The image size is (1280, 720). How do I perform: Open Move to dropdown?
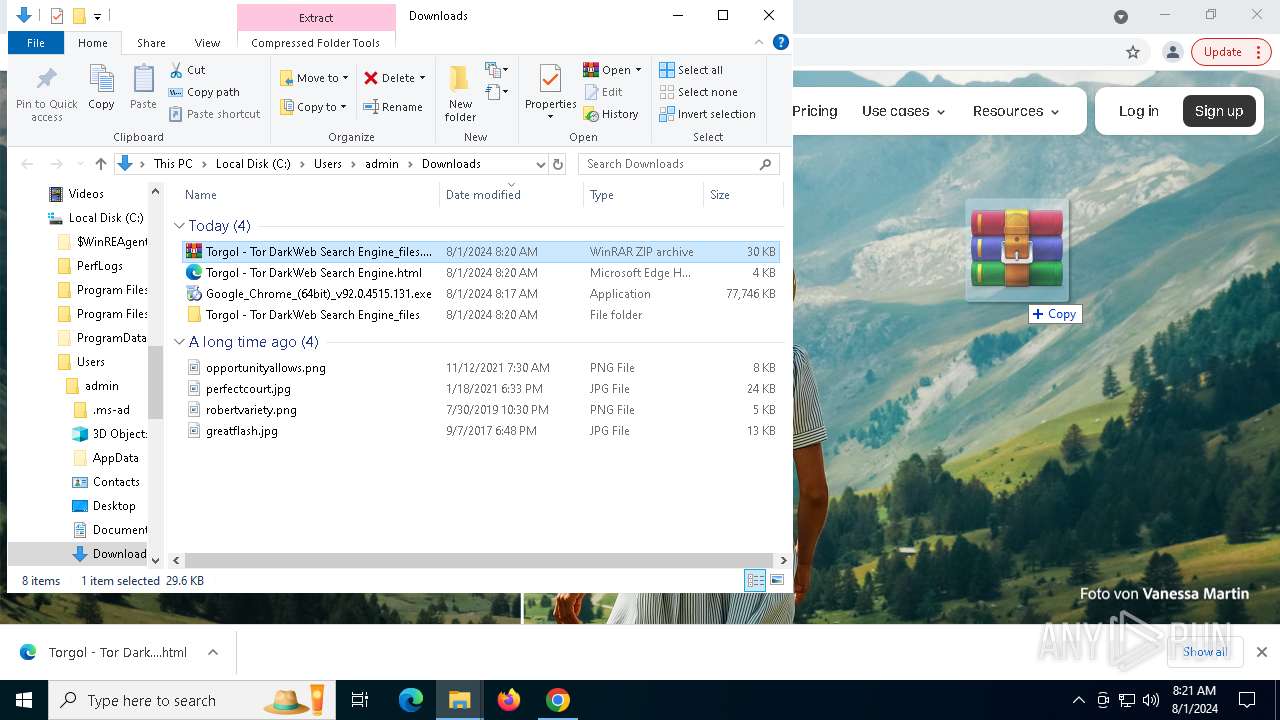pyautogui.click(x=314, y=78)
